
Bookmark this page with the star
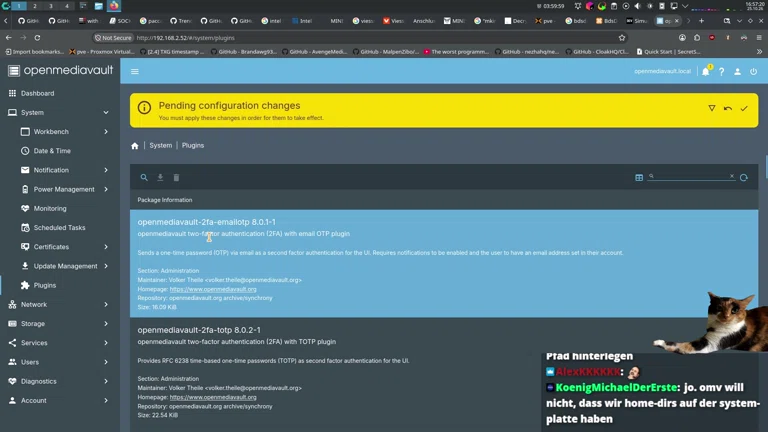[622, 38]
